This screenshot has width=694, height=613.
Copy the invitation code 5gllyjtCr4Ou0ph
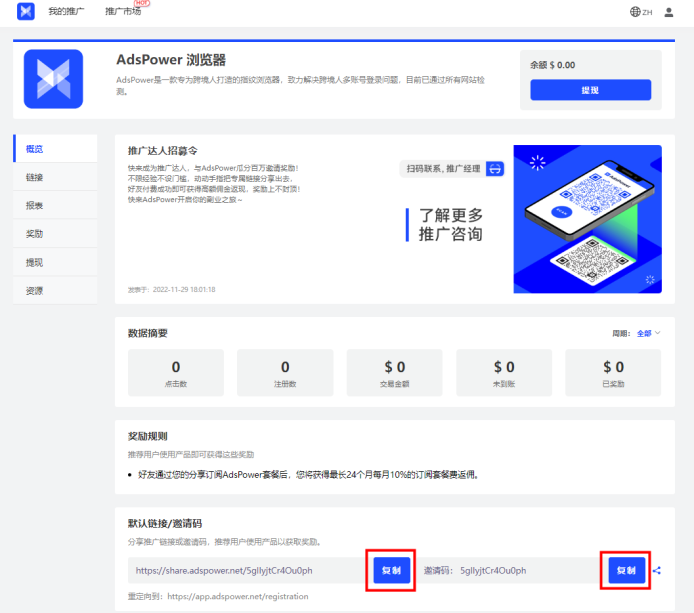coord(626,571)
